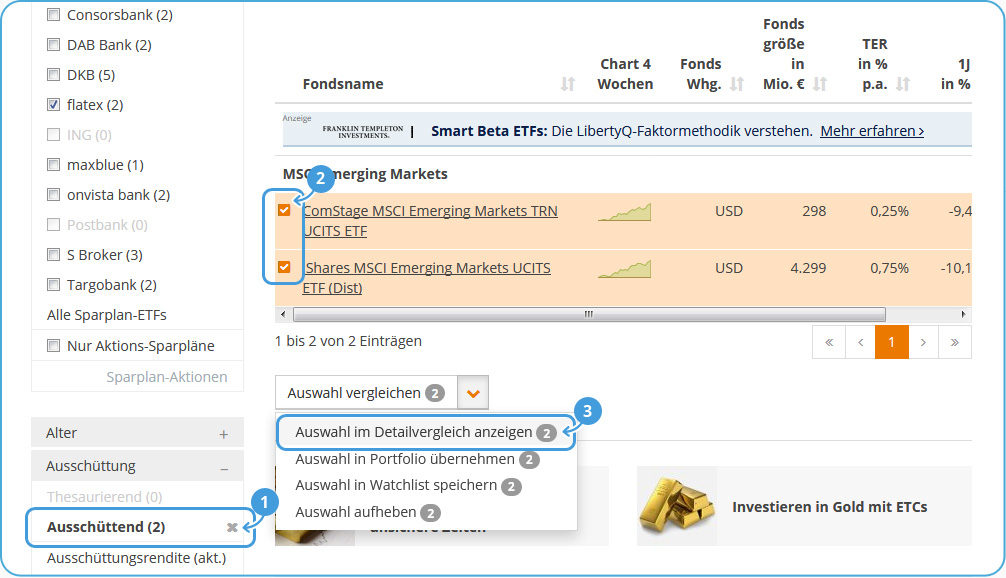Viewport: 1006px width, 578px height.
Task: Open iShares MSCI Emerging Markets UCITS link
Action: pyautogui.click(x=426, y=278)
